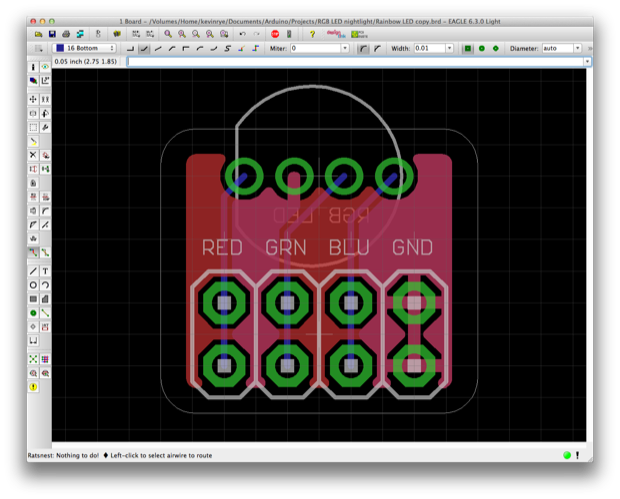Click the PCB quote icon
Viewport: 620px width, 499px height.
(359, 34)
